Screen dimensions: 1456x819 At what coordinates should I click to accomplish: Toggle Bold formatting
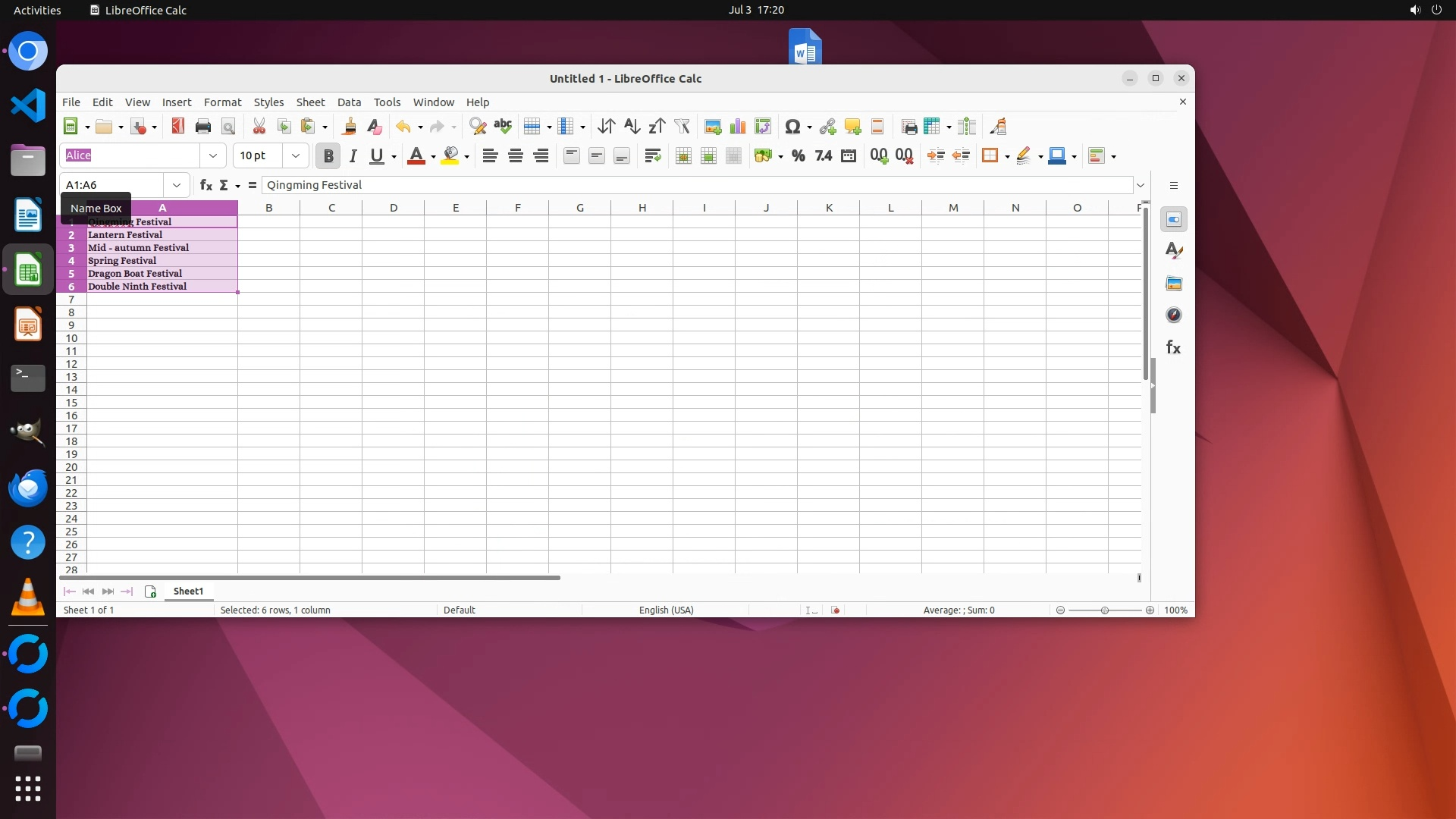coord(328,155)
